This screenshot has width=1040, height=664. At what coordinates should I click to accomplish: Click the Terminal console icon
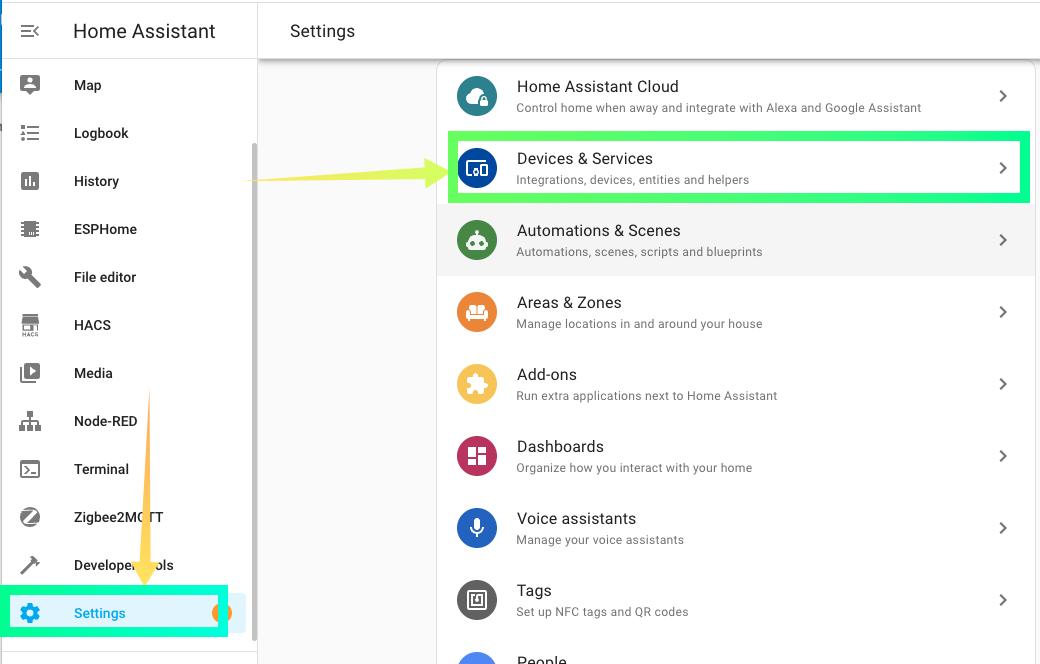pos(30,469)
